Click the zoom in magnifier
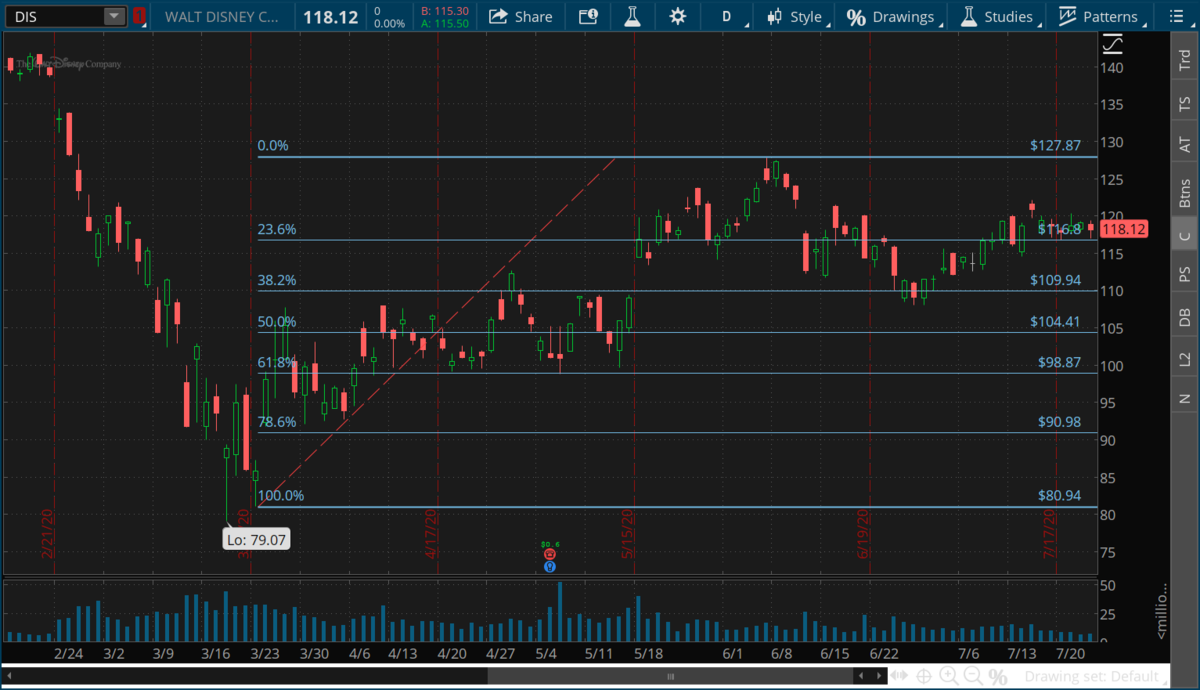Viewport: 1200px width, 690px height. [949, 677]
